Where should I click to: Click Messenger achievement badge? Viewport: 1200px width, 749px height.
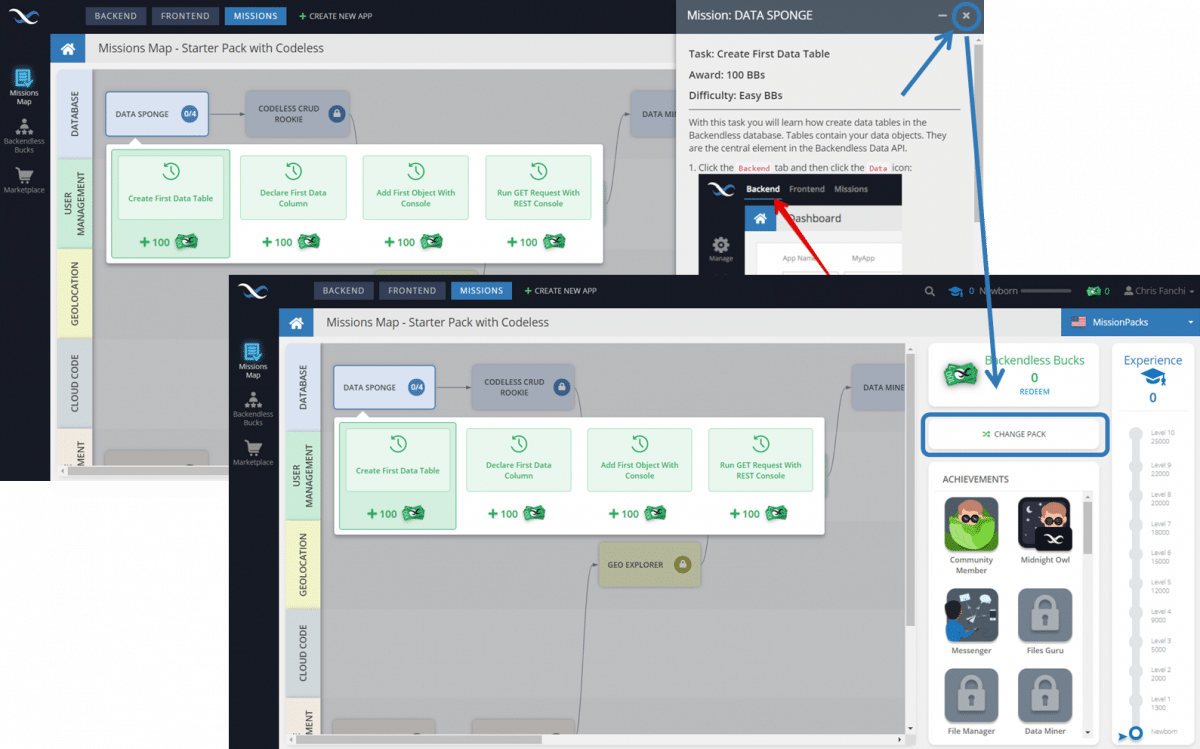pos(971,615)
